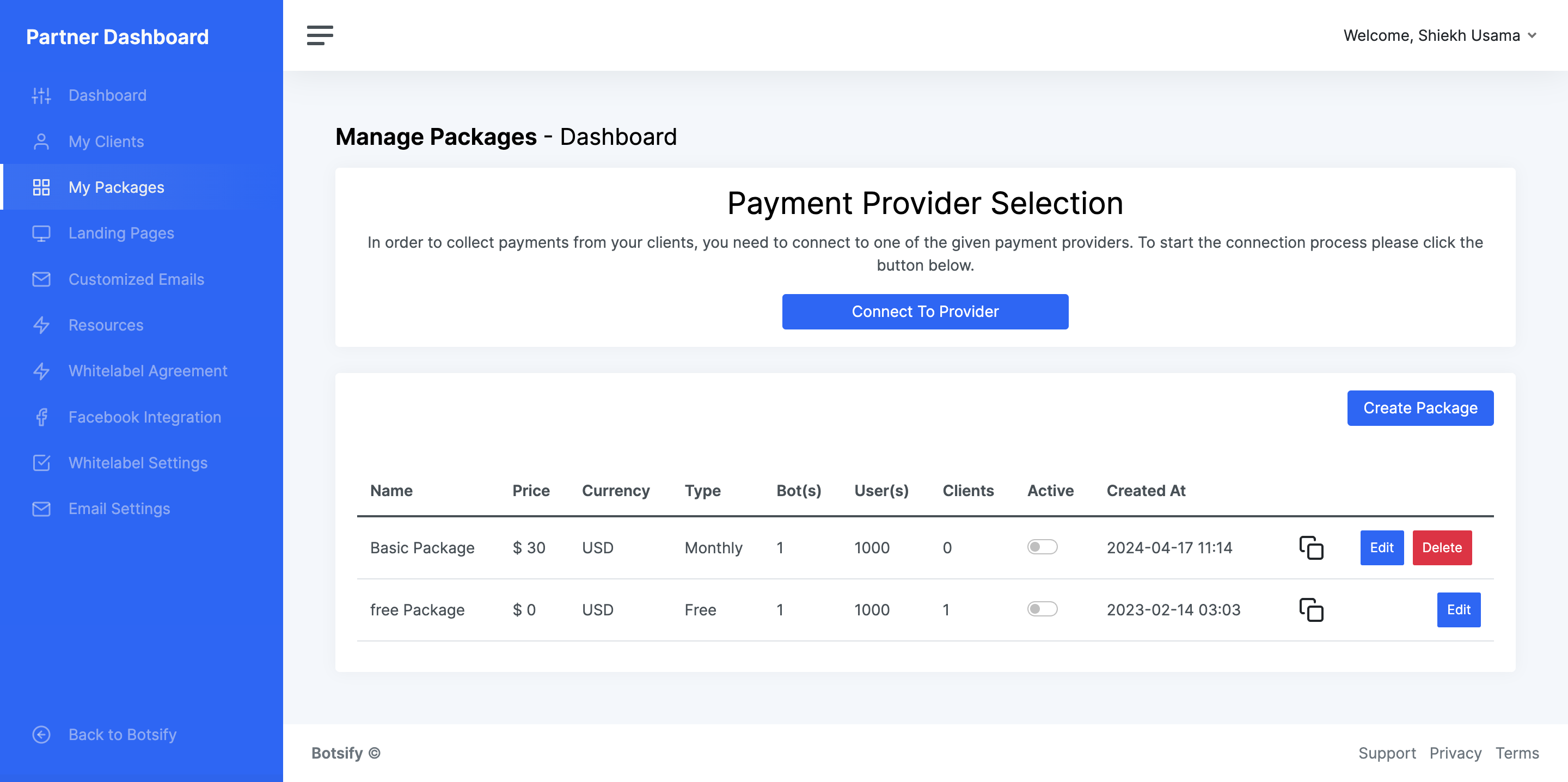The height and width of the screenshot is (782, 1568).
Task: Click the Connect To Provider button
Action: click(x=925, y=312)
